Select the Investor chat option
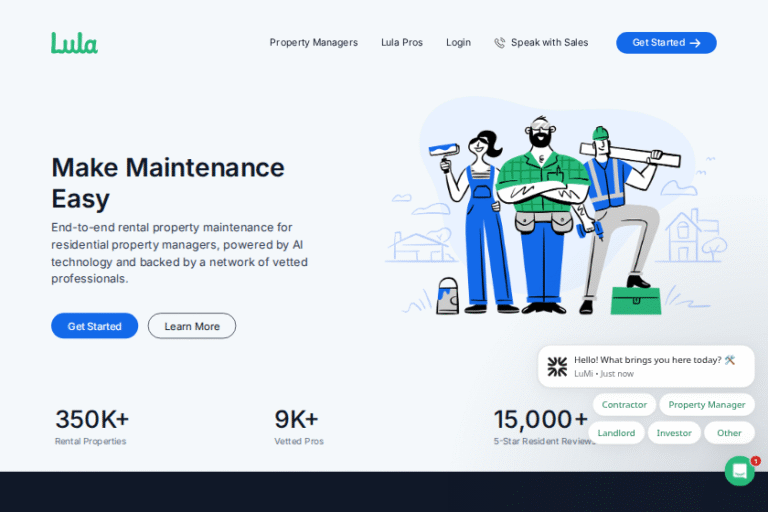The width and height of the screenshot is (768, 512). (x=673, y=433)
